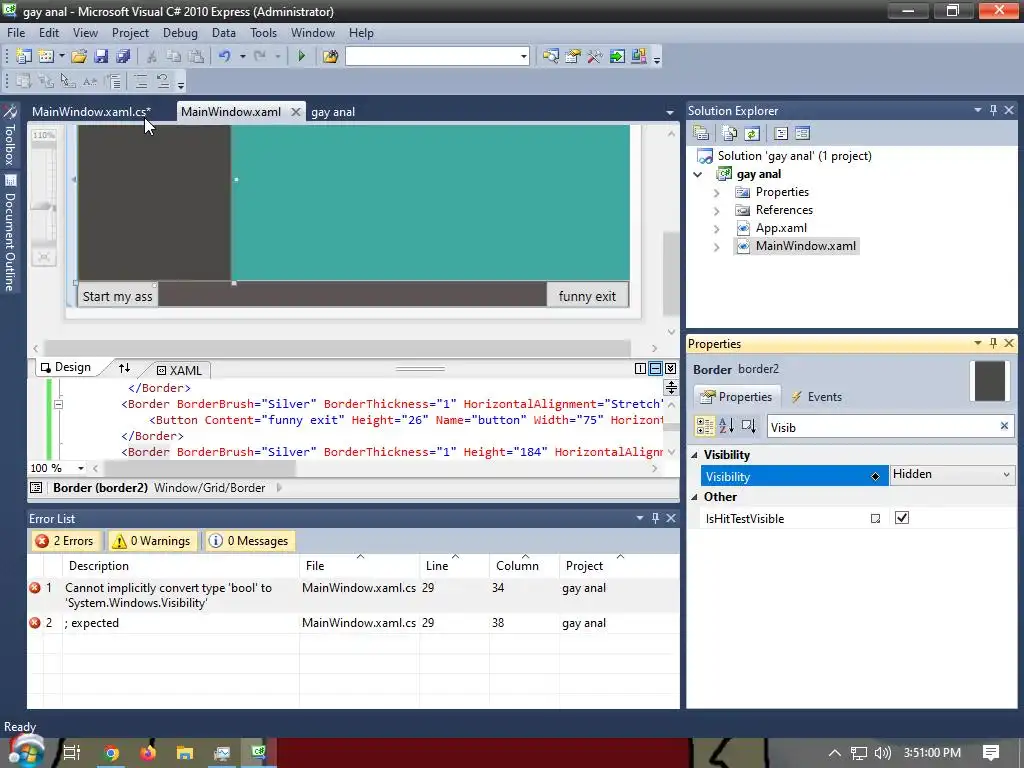Click Show All Files in Solution Explorer
The height and width of the screenshot is (768, 1024).
[729, 133]
